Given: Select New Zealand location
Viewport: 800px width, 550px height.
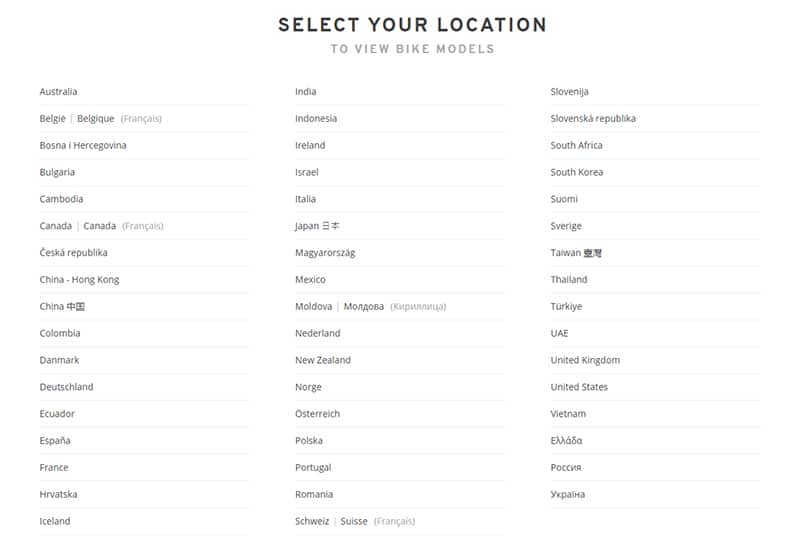Looking at the screenshot, I should point(322,360).
